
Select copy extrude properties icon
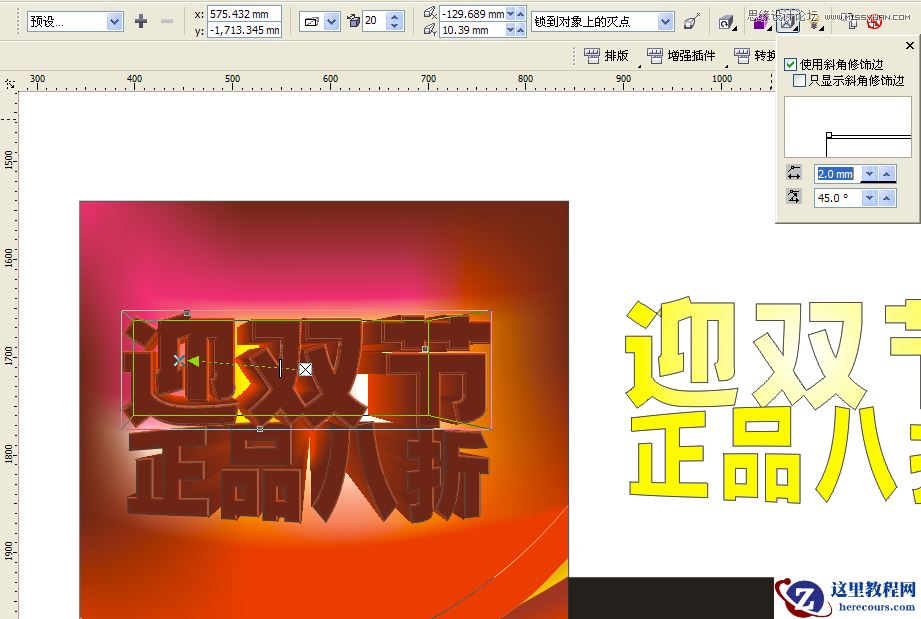tap(852, 20)
